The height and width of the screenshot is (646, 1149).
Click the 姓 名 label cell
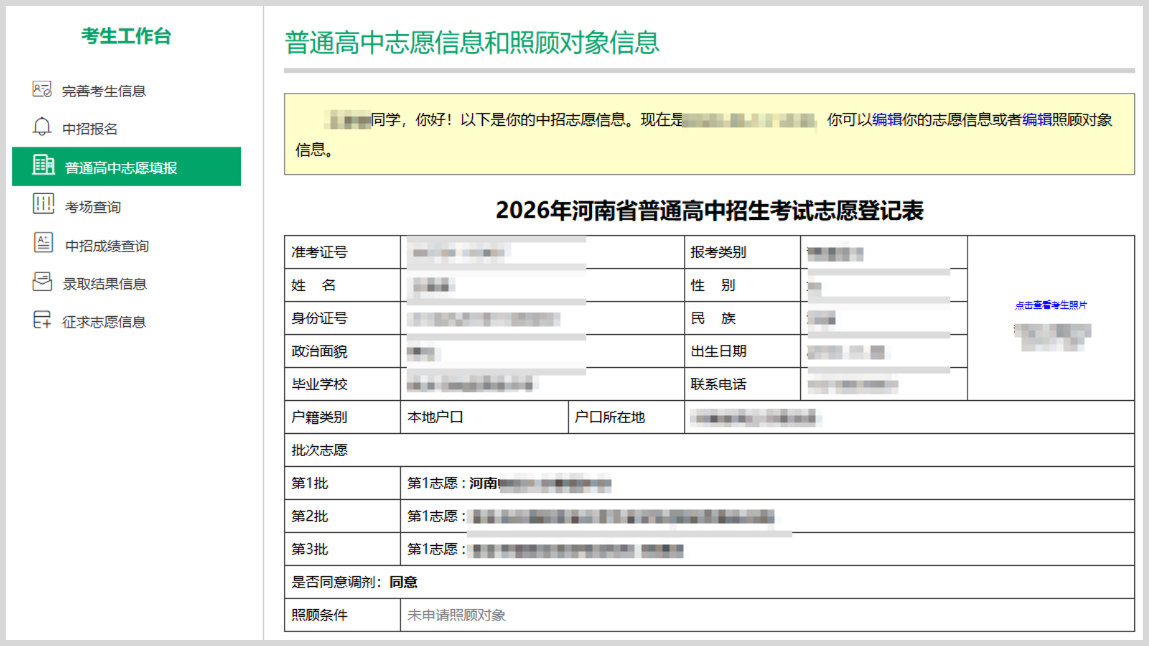pos(342,285)
